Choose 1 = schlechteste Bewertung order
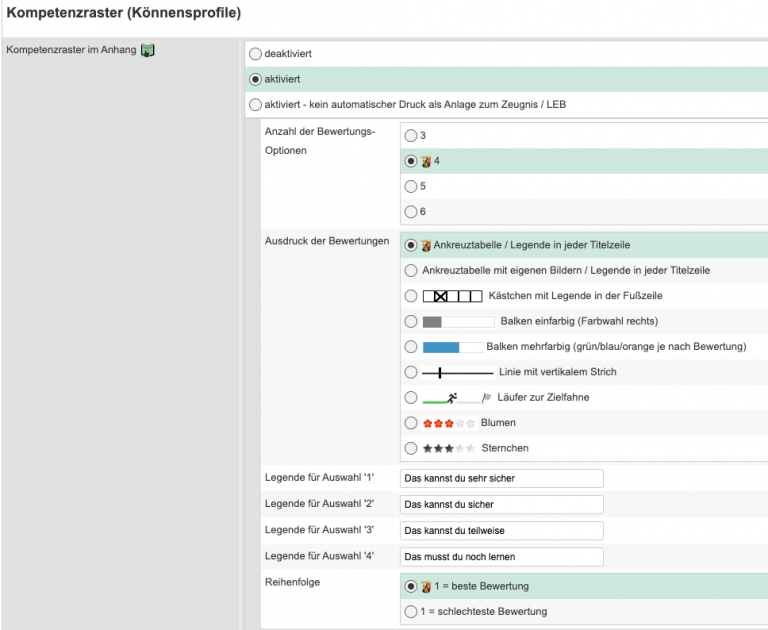 point(410,611)
